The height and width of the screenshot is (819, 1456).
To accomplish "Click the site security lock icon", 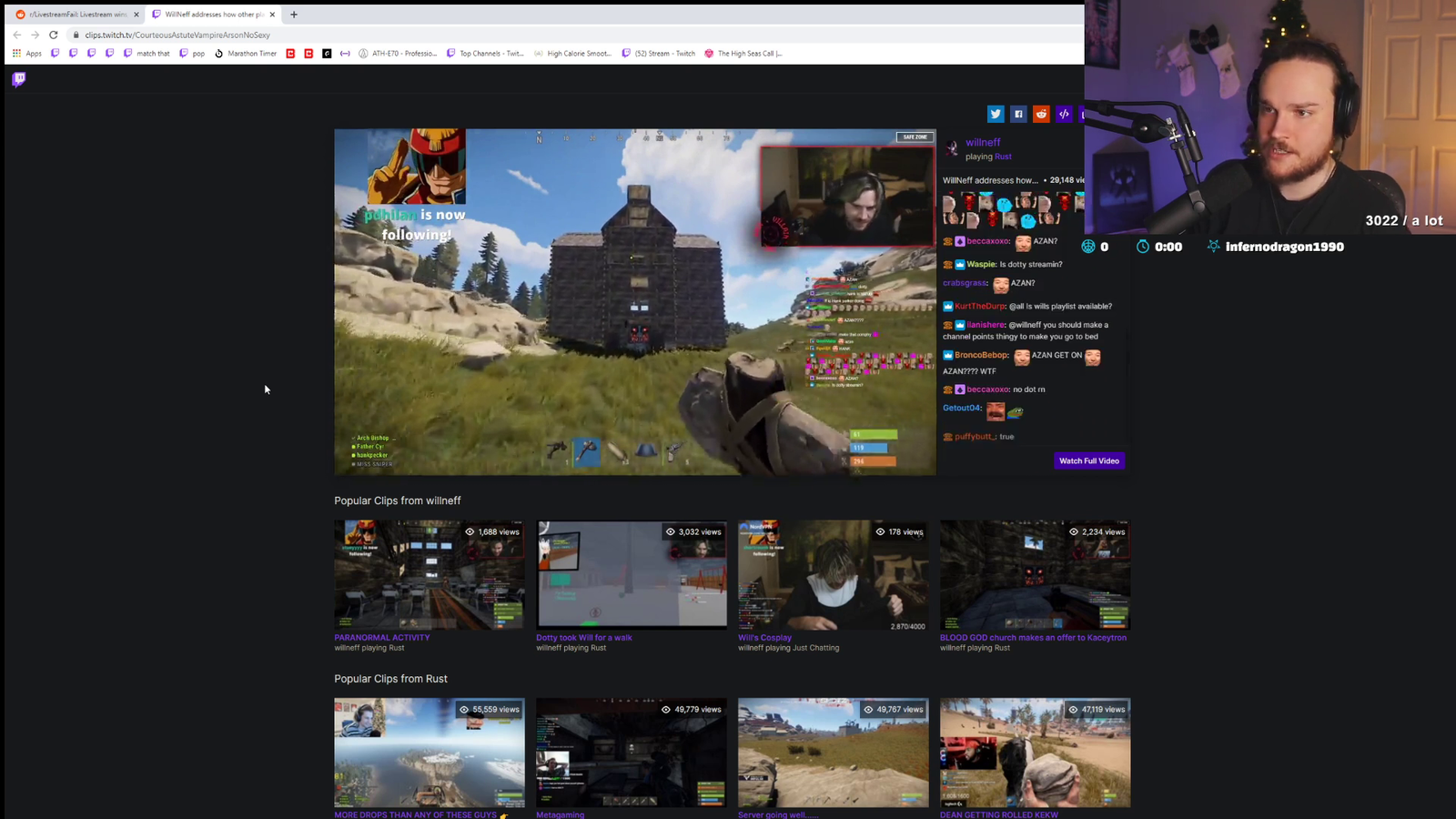I will (x=76, y=35).
